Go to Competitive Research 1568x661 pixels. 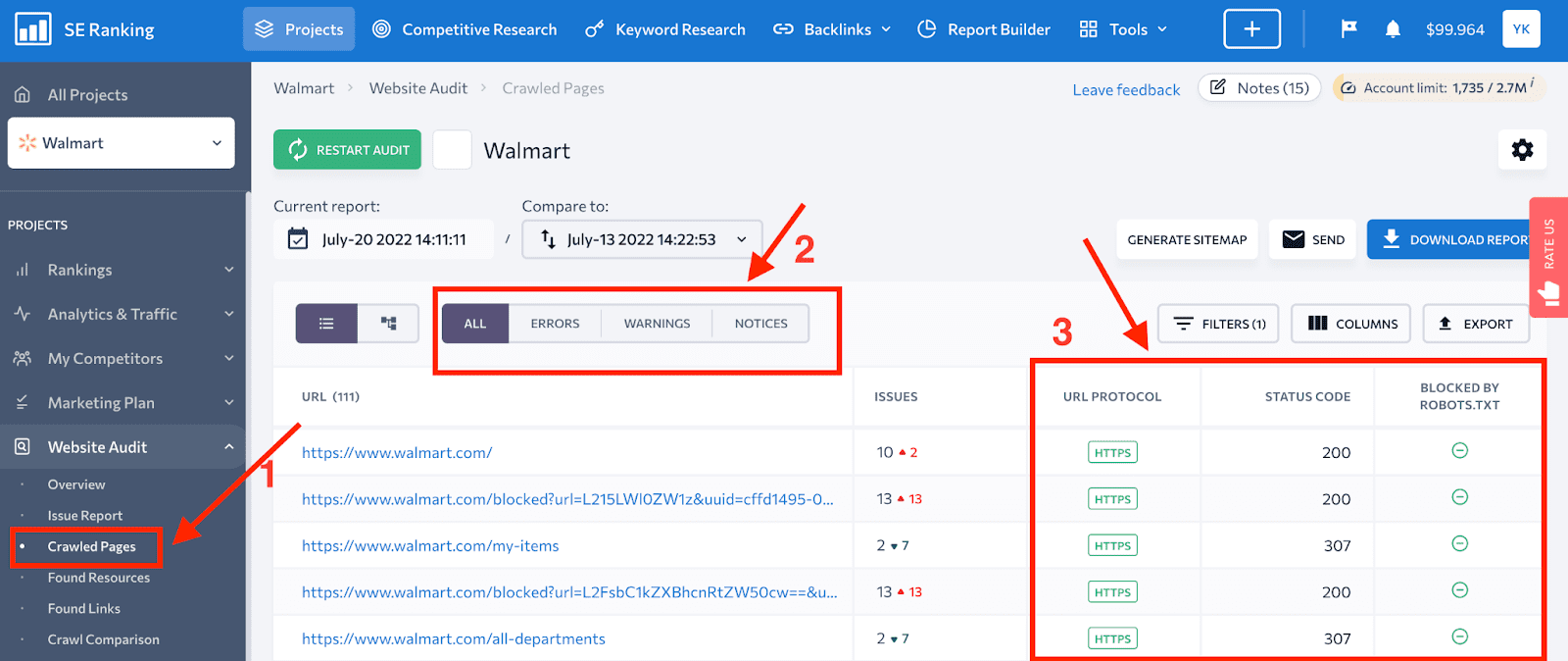coord(465,29)
